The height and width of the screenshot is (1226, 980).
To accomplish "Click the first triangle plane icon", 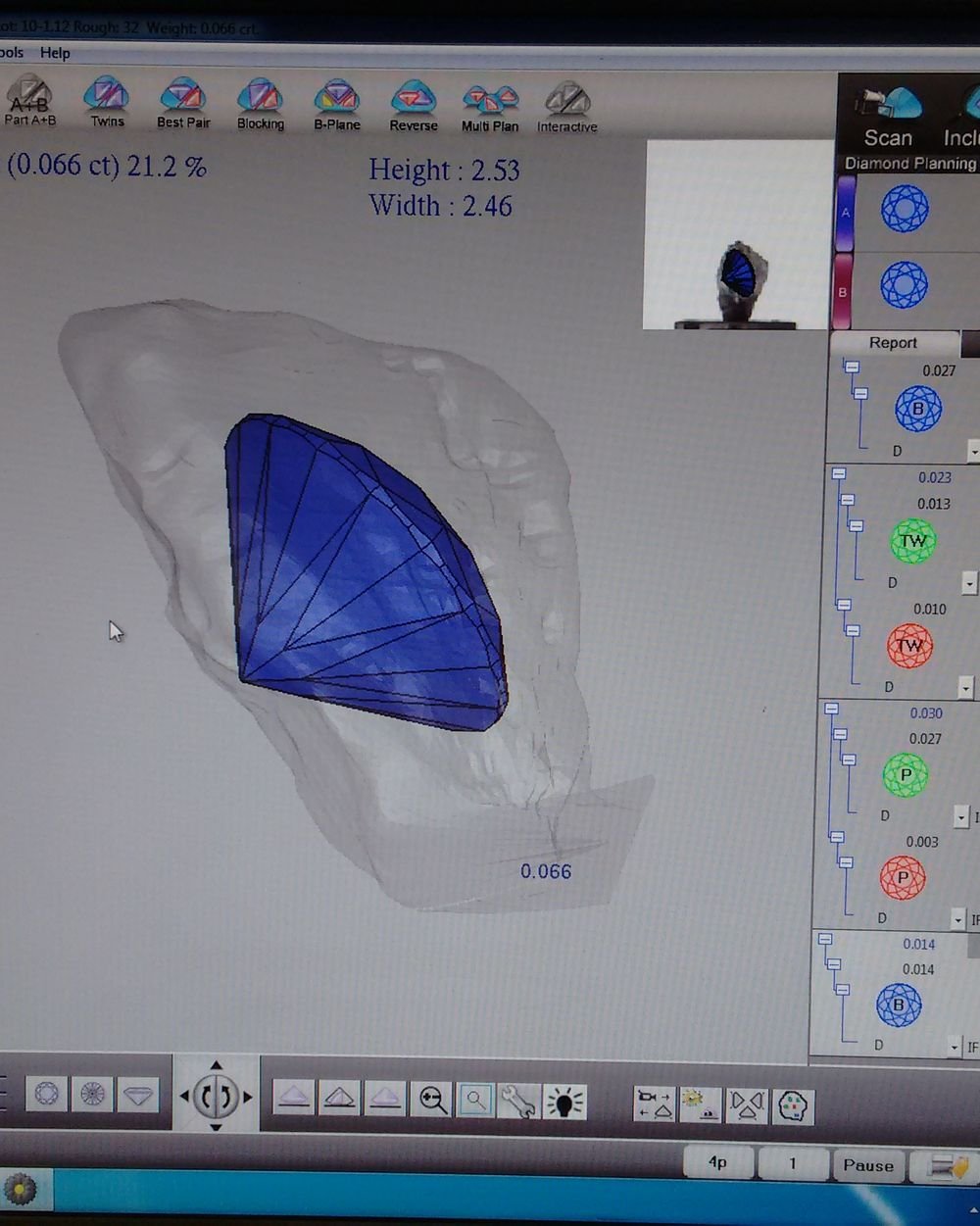I will click(x=293, y=1098).
